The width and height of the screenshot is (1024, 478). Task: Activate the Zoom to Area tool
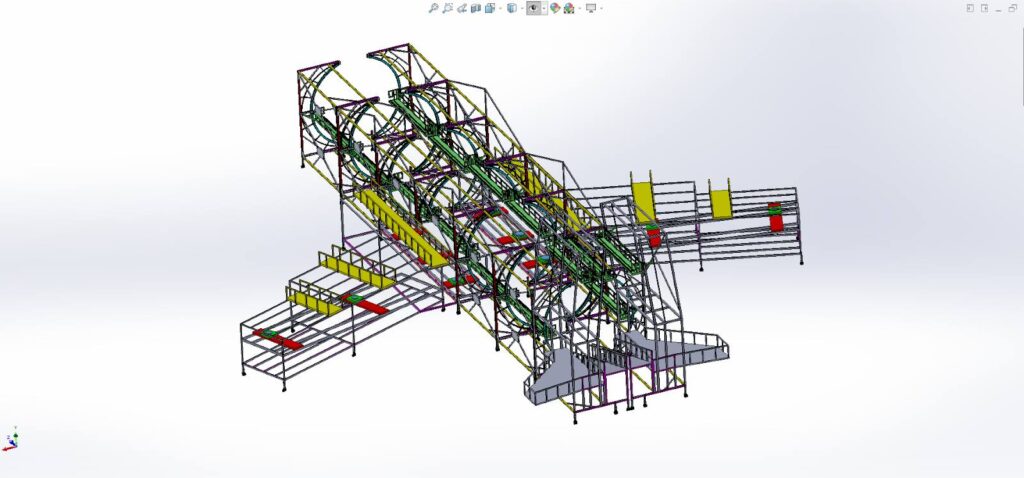pyautogui.click(x=447, y=8)
